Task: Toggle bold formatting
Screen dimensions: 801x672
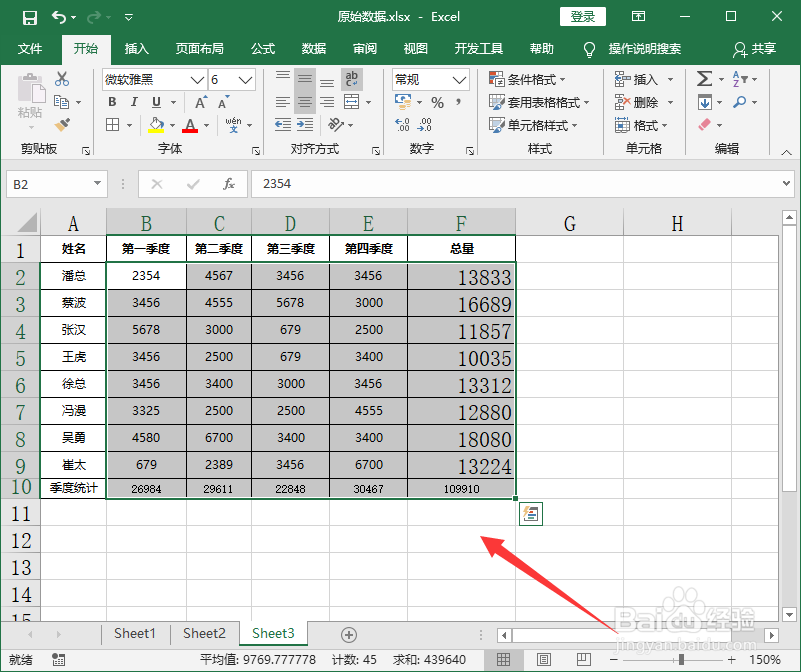Action: [x=112, y=102]
